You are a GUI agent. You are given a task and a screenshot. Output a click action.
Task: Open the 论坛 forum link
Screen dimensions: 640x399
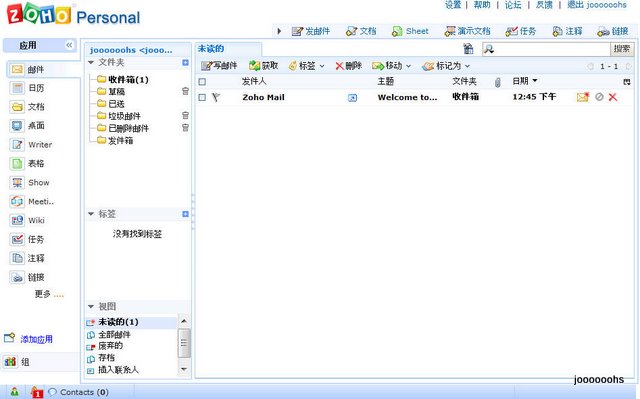coord(513,5)
